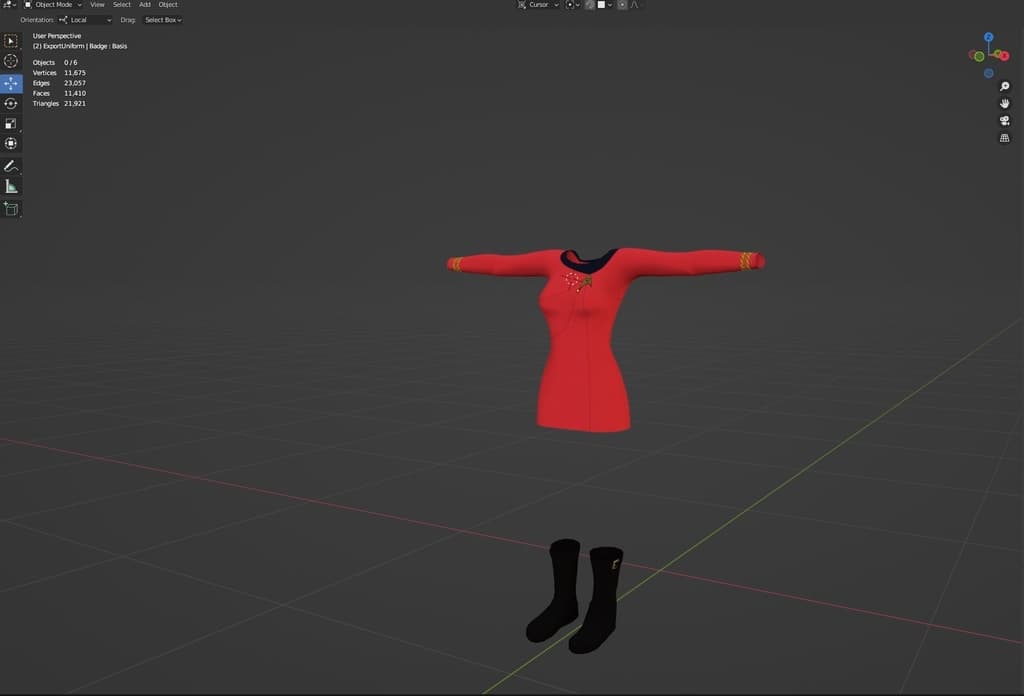Open the View menu
The width and height of the screenshot is (1024, 696).
pyautogui.click(x=97, y=5)
